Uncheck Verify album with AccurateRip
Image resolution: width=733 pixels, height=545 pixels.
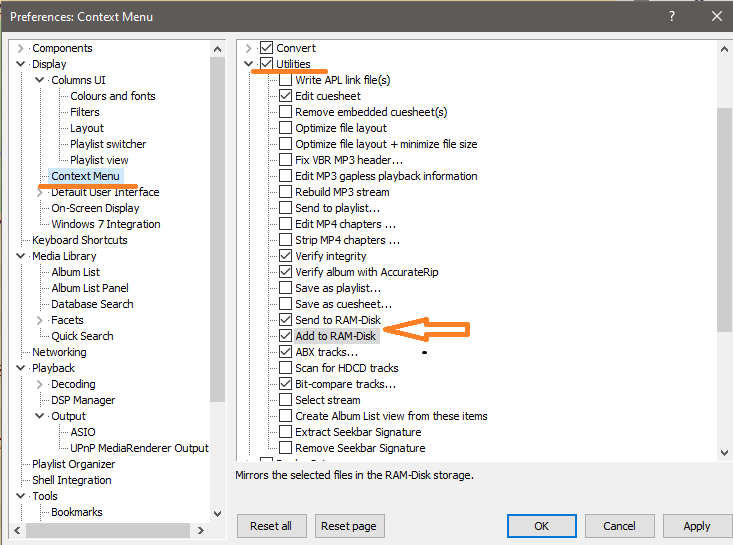click(286, 272)
